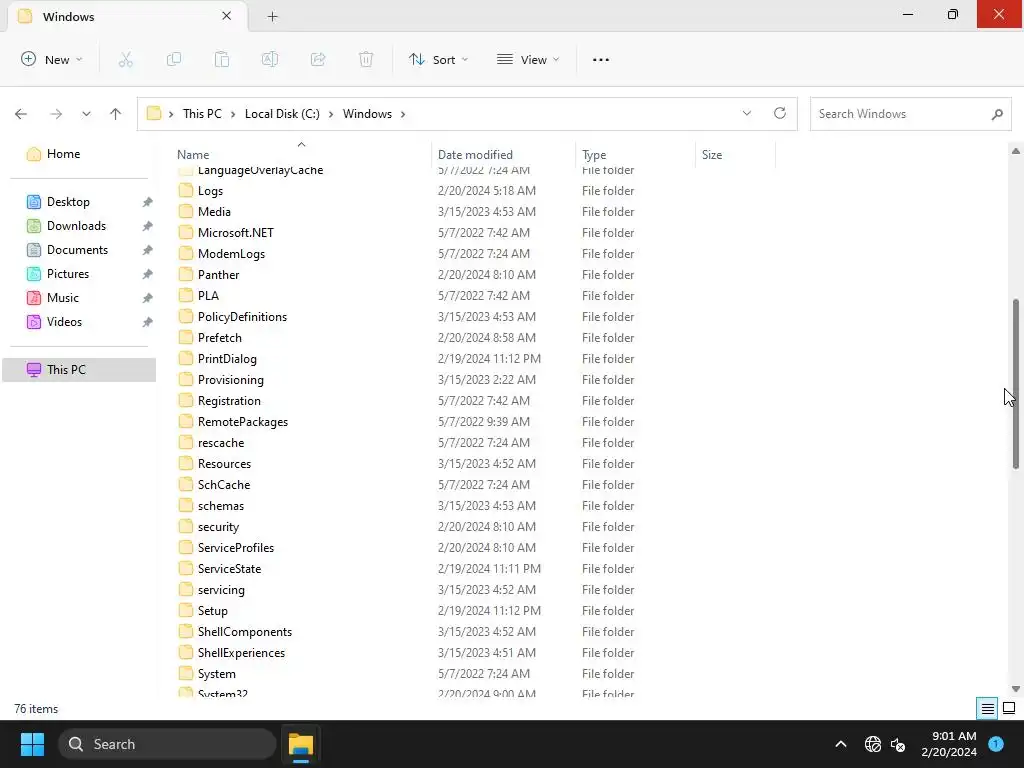Click the Copy icon in toolbar
The image size is (1024, 768).
click(x=174, y=59)
